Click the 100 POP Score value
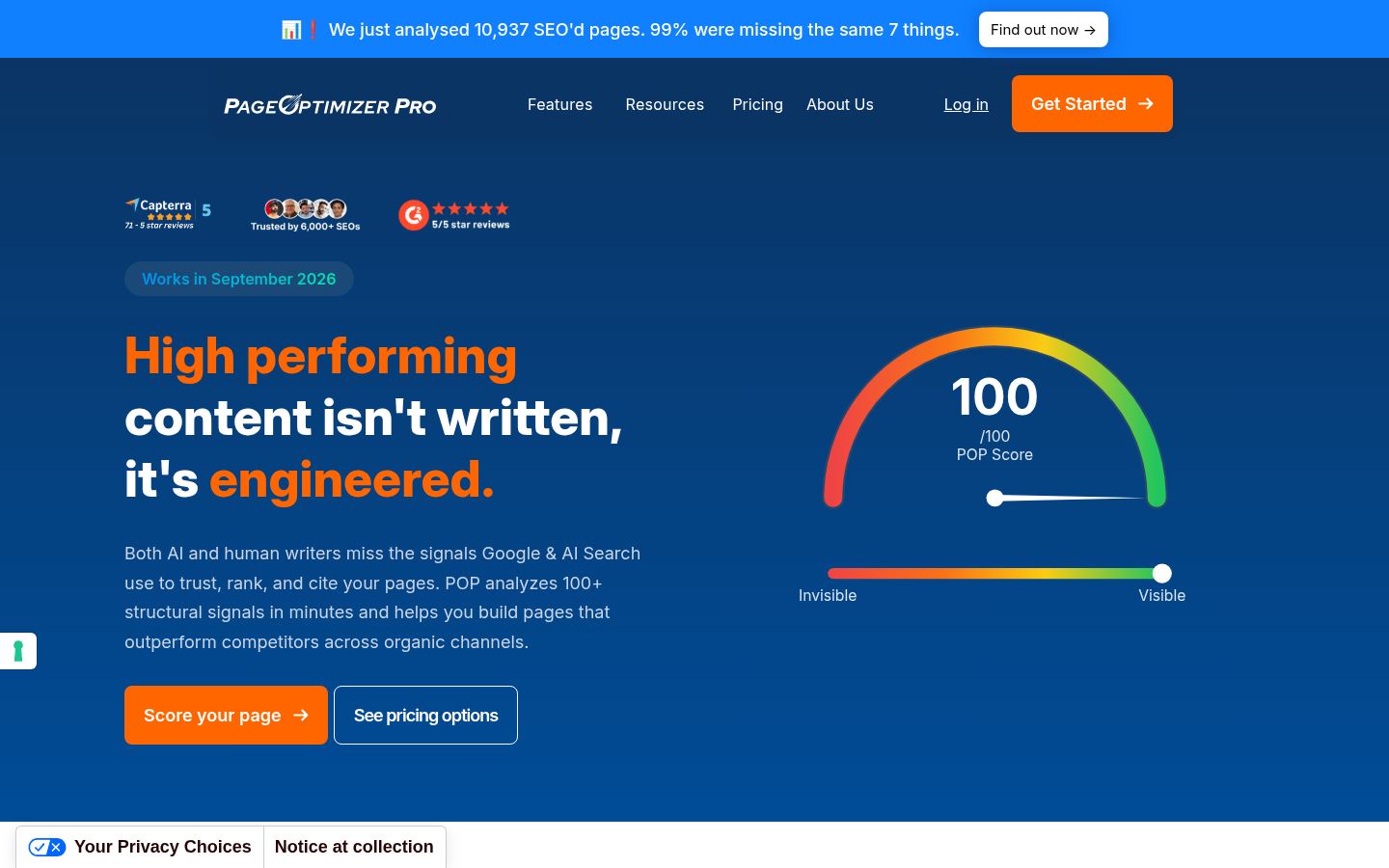This screenshot has height=868, width=1389. pos(994,396)
